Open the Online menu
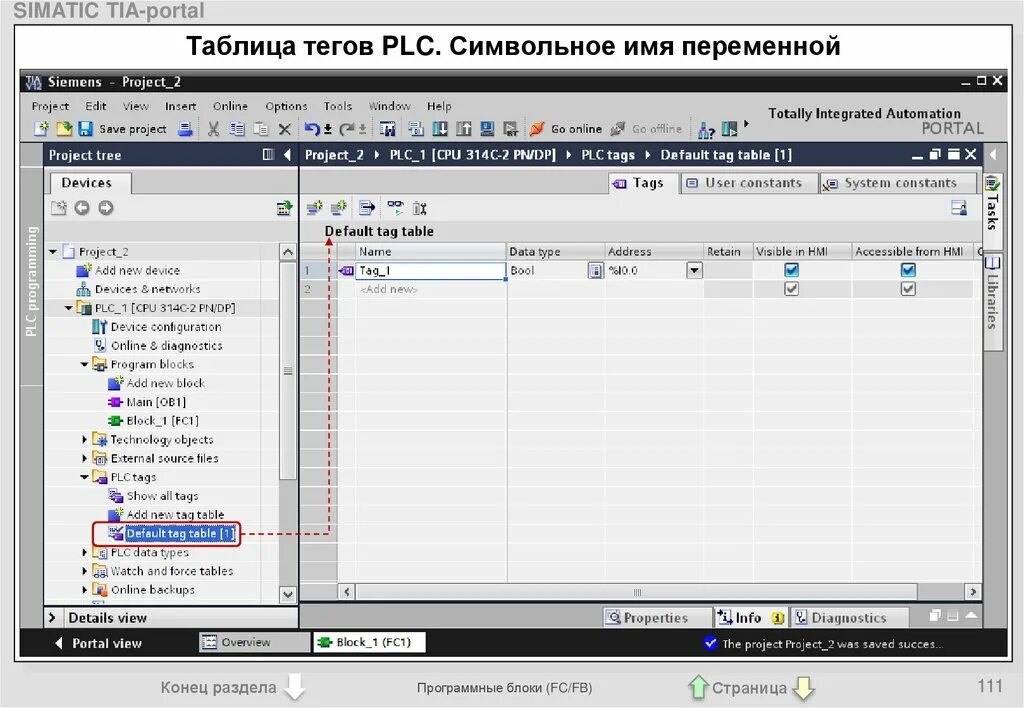Screen dimensions: 1024x708 pos(230,106)
